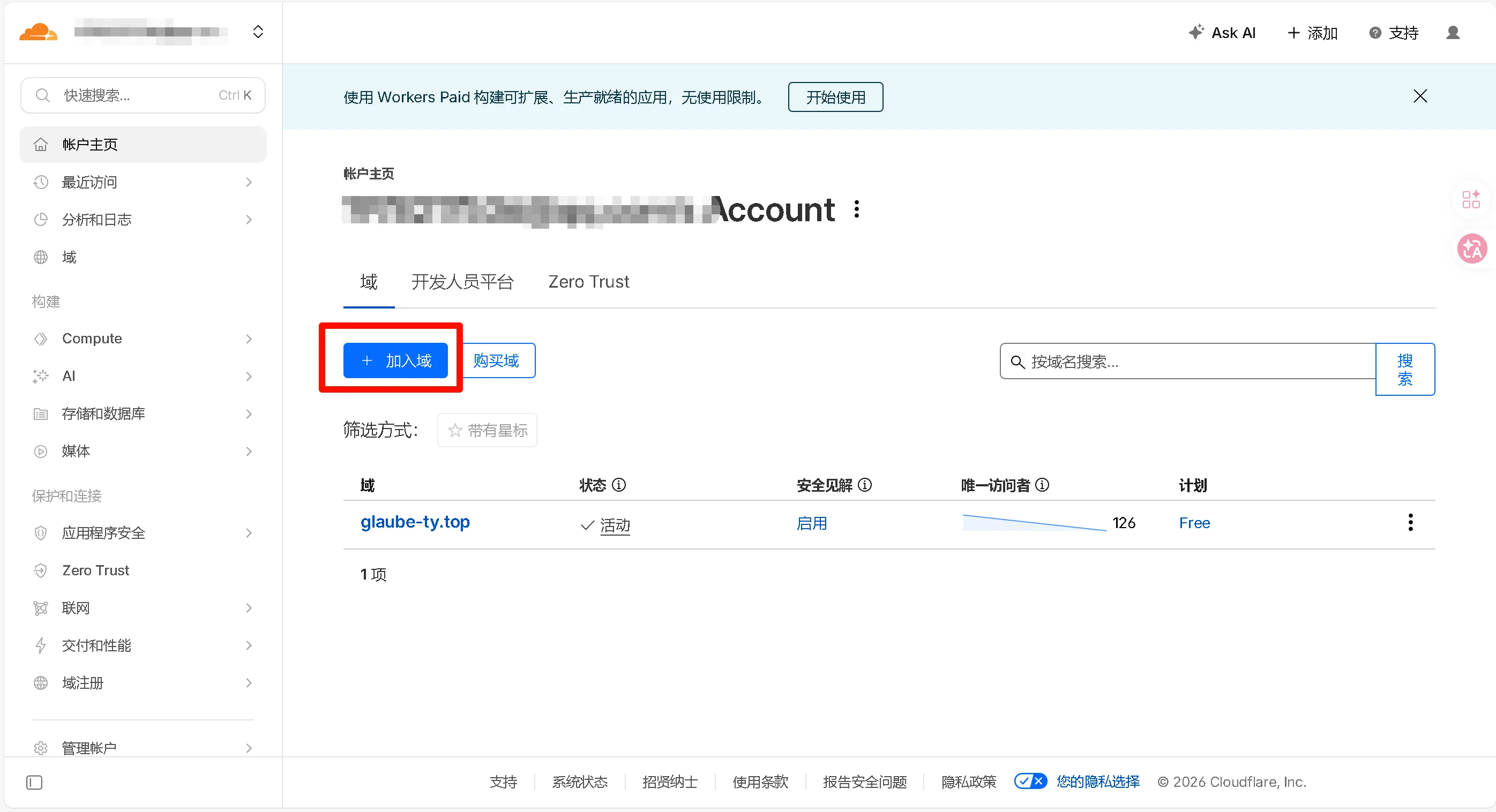Viewport: 1496px width, 812px height.
Task: Click the 安全见解 info icon
Action: coord(865,485)
